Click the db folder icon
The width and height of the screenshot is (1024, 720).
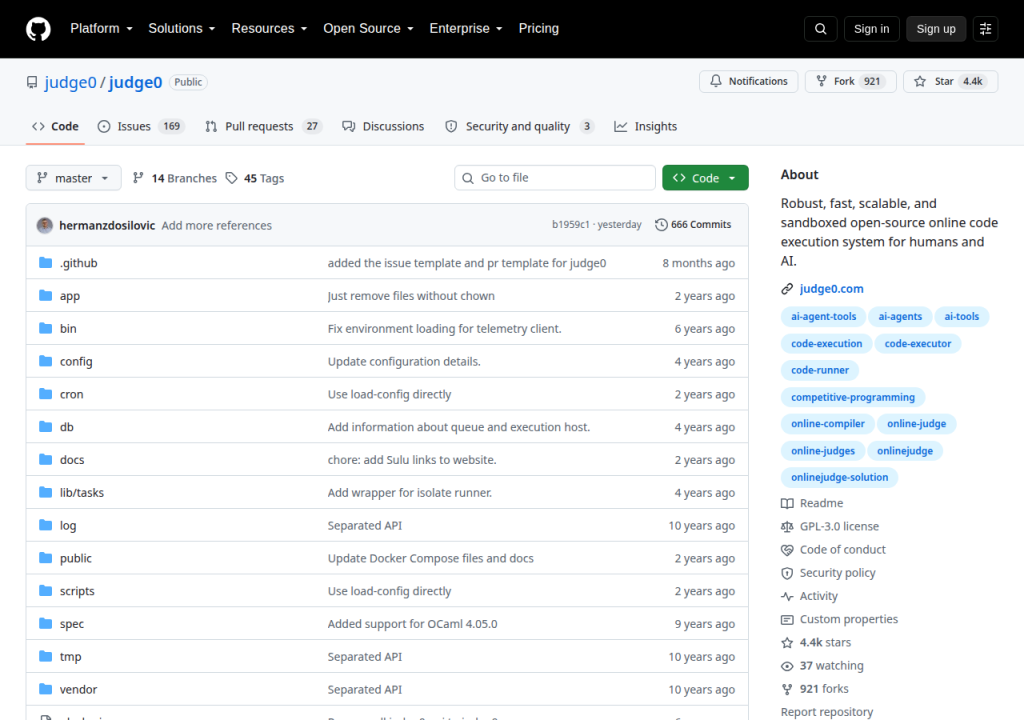click(x=45, y=427)
